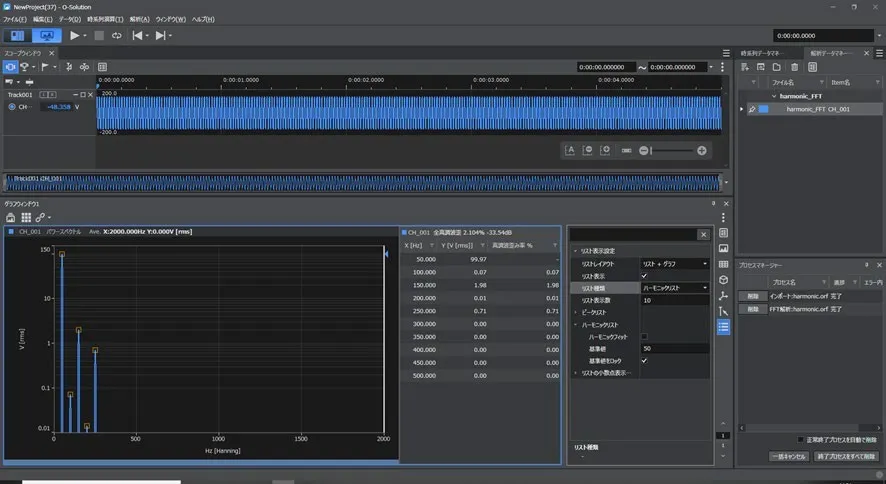Click the flag marker tool
This screenshot has height=484, width=886.
point(45,67)
